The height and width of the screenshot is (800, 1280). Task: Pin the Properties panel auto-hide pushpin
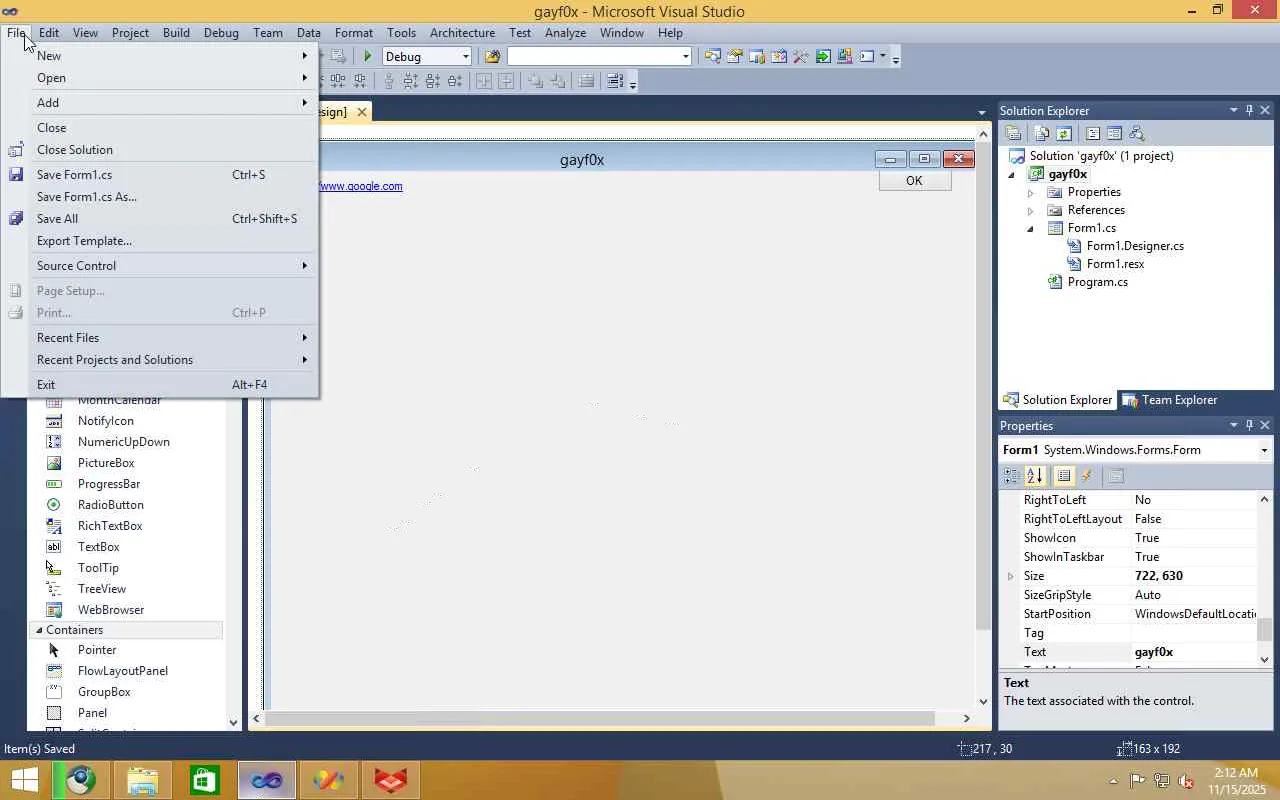point(1249,425)
